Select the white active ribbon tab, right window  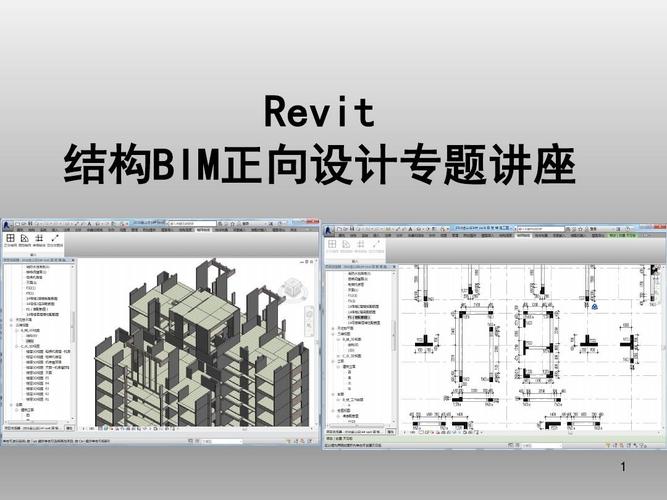pos(522,235)
